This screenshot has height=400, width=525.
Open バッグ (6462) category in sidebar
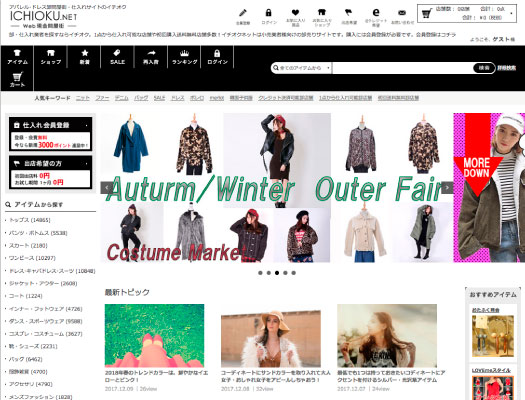[25, 359]
